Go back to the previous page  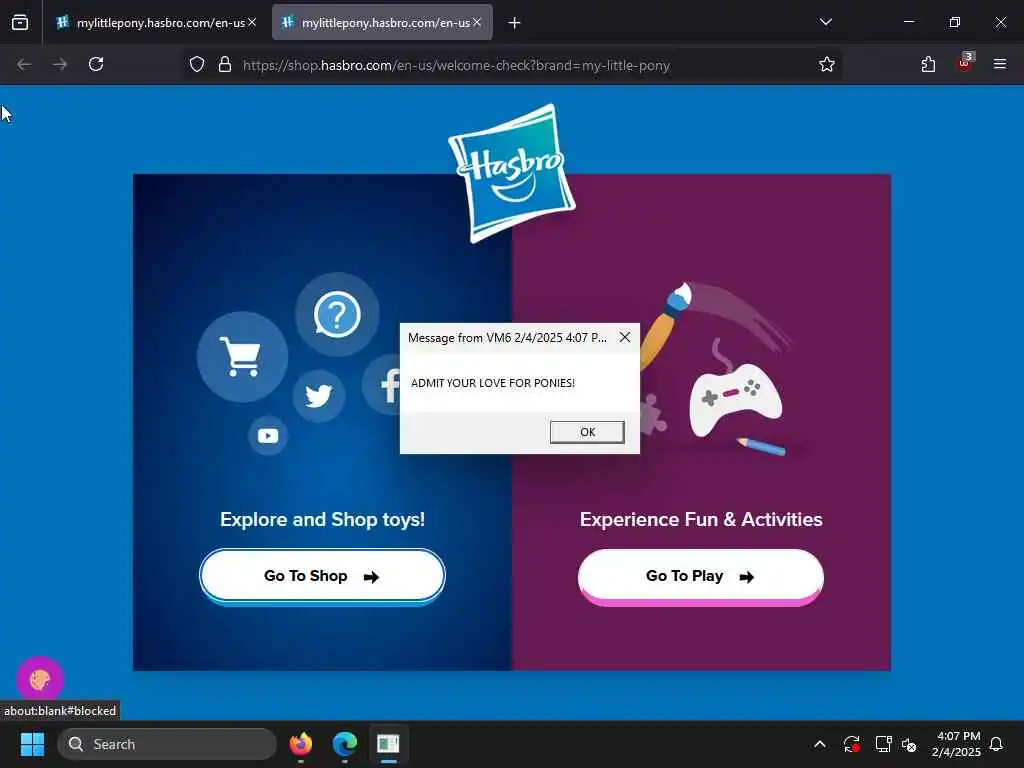point(24,64)
